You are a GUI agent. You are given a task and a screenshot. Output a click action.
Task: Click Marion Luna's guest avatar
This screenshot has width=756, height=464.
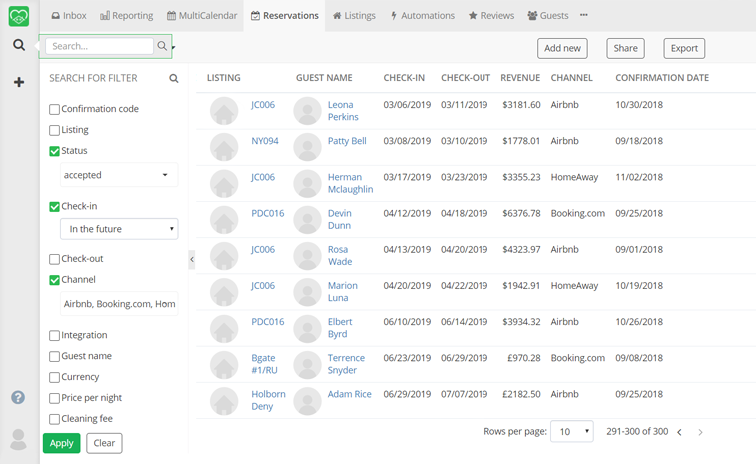coord(308,292)
